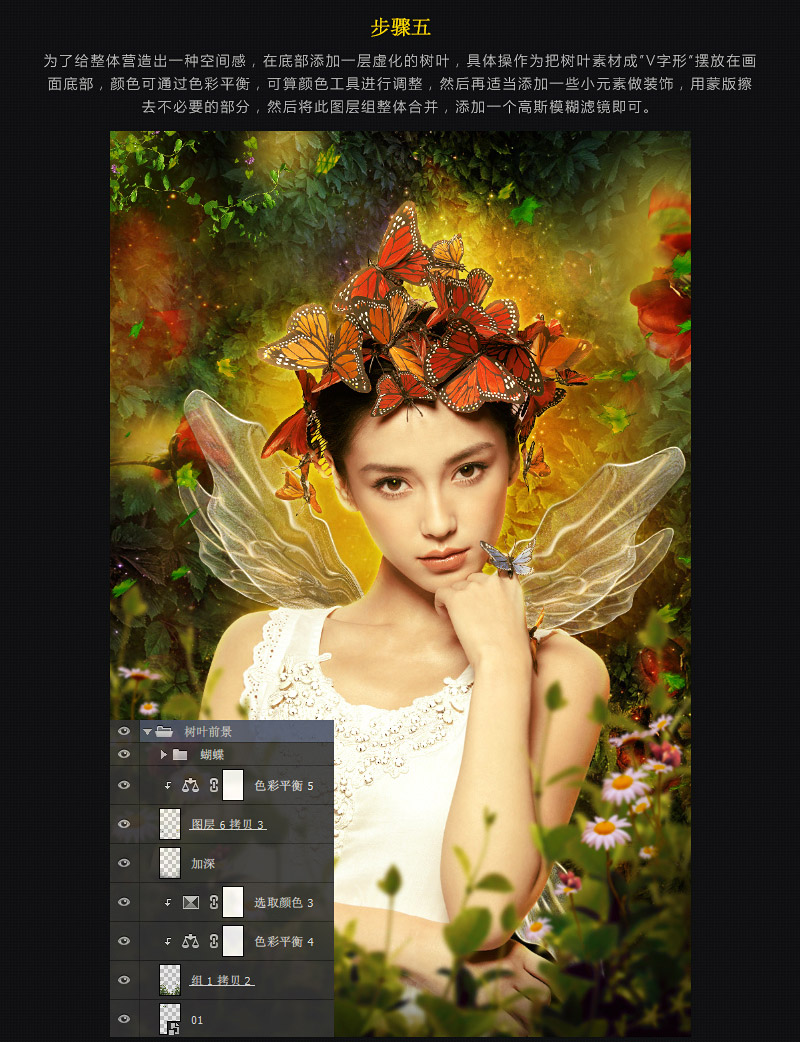Select the layer mask thumbnail of 选取颜色 3
The height and width of the screenshot is (1042, 800).
(x=233, y=902)
